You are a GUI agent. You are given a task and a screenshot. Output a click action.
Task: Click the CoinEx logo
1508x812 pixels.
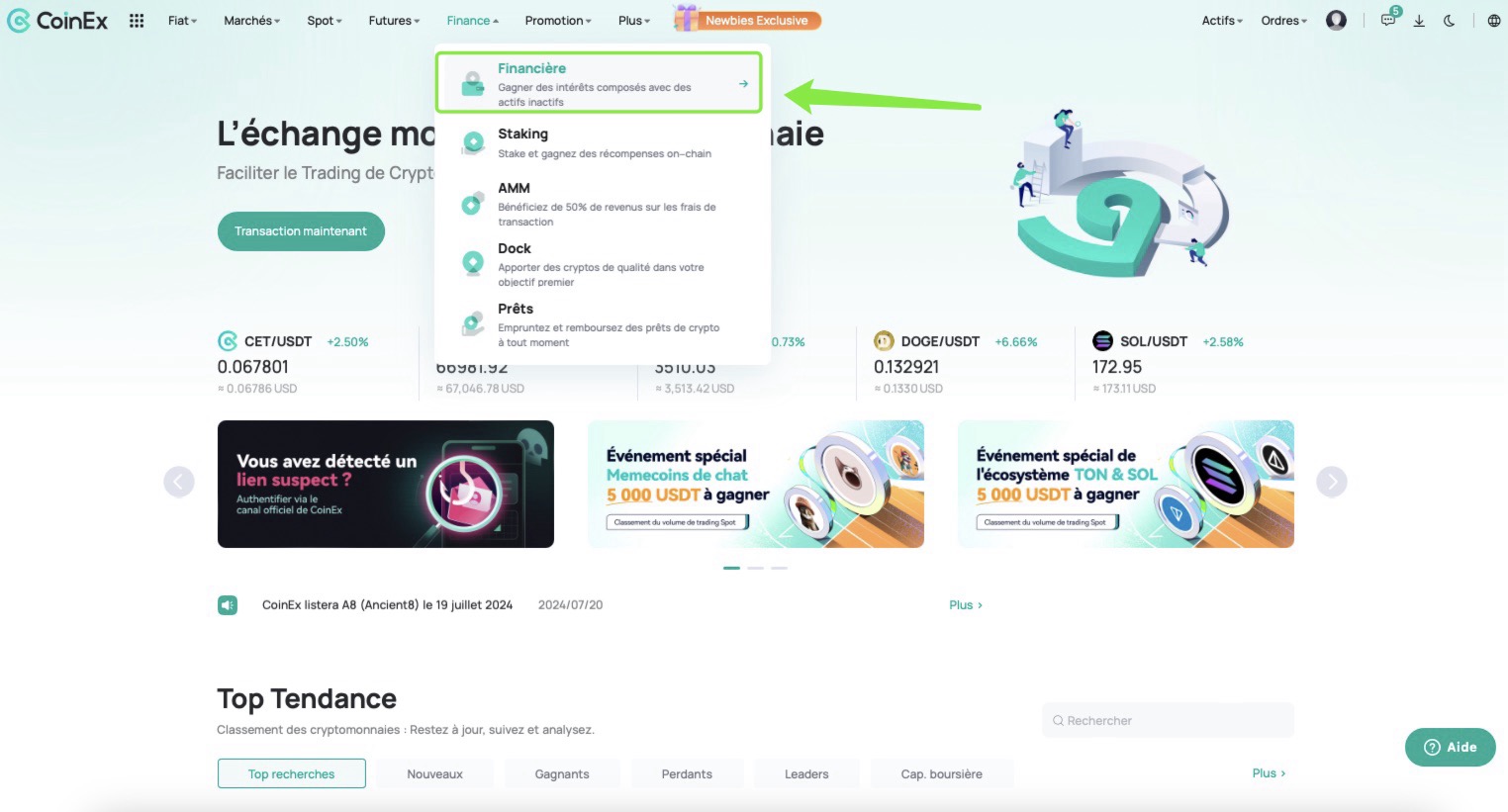click(57, 20)
